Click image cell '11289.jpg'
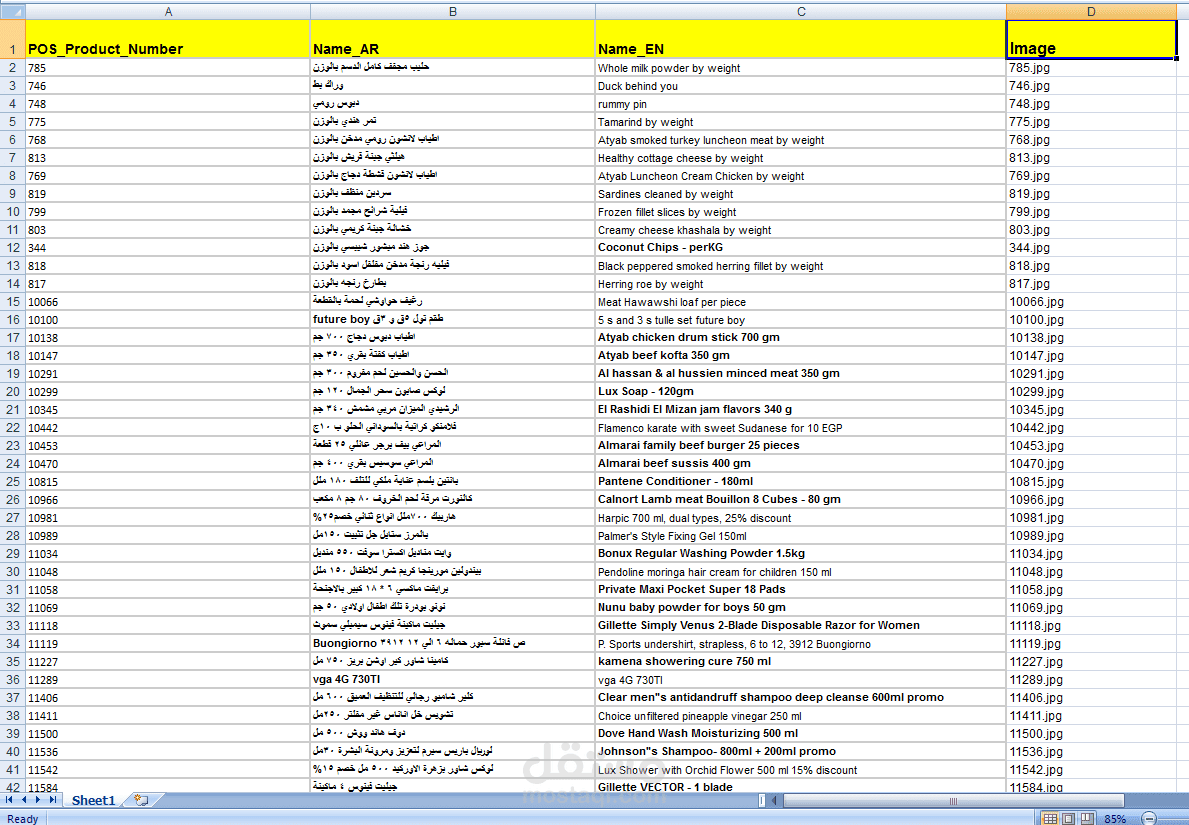The image size is (1189, 825). click(x=1091, y=679)
